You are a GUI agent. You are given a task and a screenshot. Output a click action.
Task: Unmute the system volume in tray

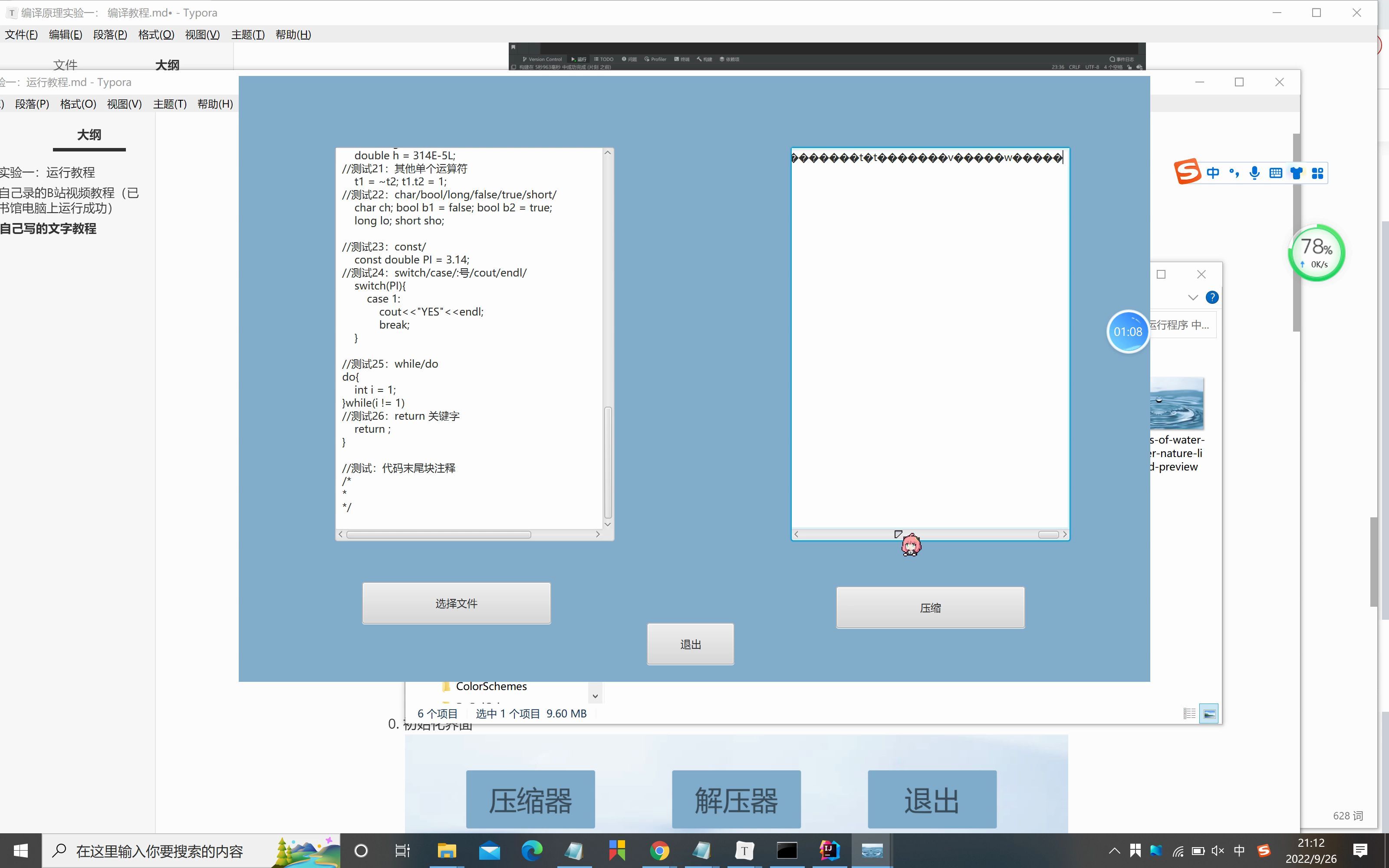[x=1217, y=850]
